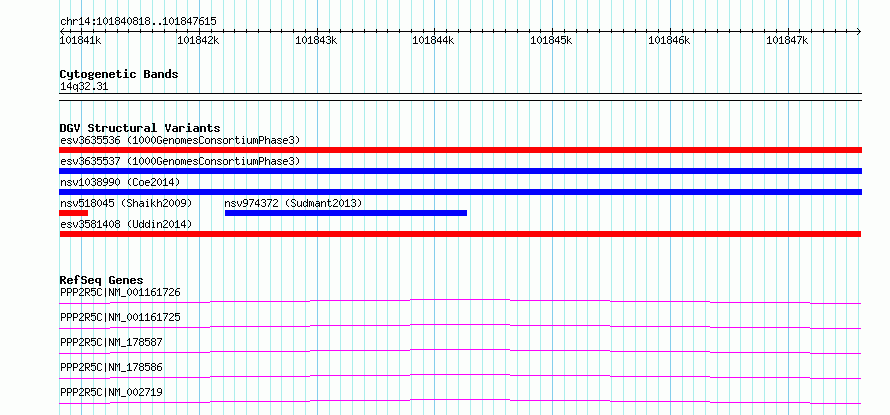Open the RefSeq Genes track heading
890x415 pixels.
pos(102,280)
